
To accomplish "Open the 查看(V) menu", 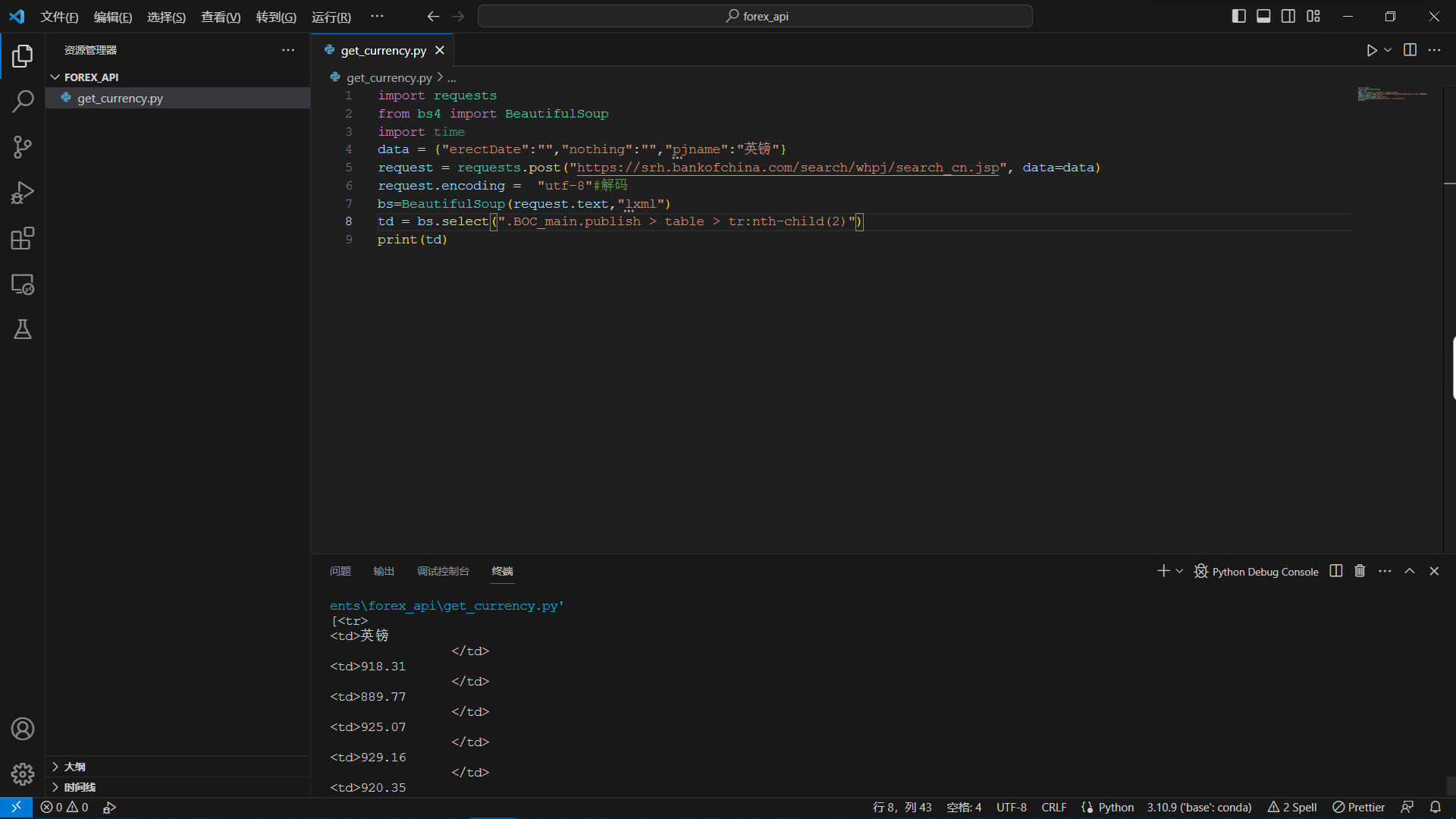I will [x=221, y=17].
